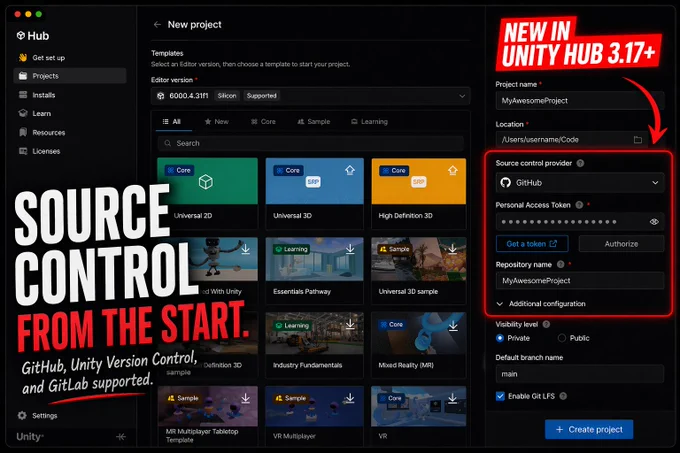
Task: Open the Editor version dropdown
Action: [311, 96]
